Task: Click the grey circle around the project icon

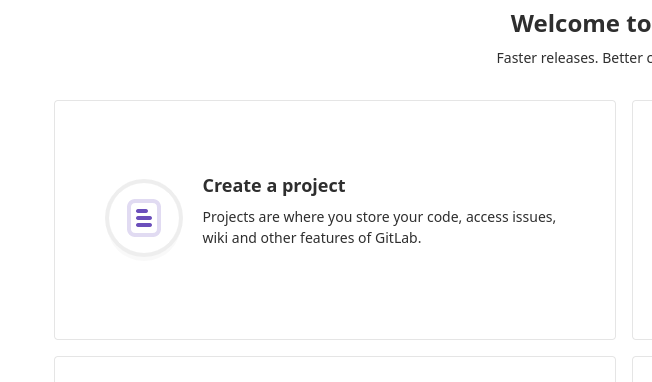Action: [144, 218]
